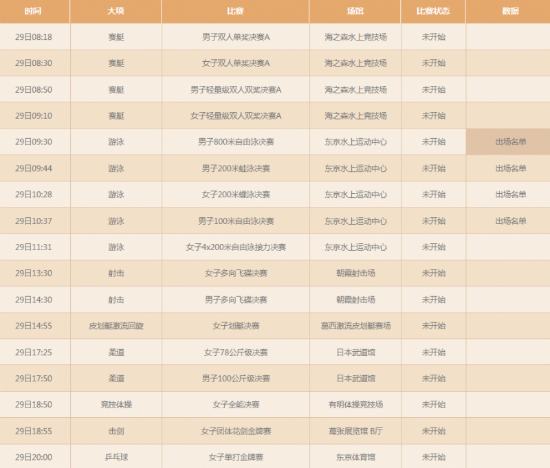Click the 数据 column header
The width and height of the screenshot is (550, 468).
pyautogui.click(x=510, y=11)
